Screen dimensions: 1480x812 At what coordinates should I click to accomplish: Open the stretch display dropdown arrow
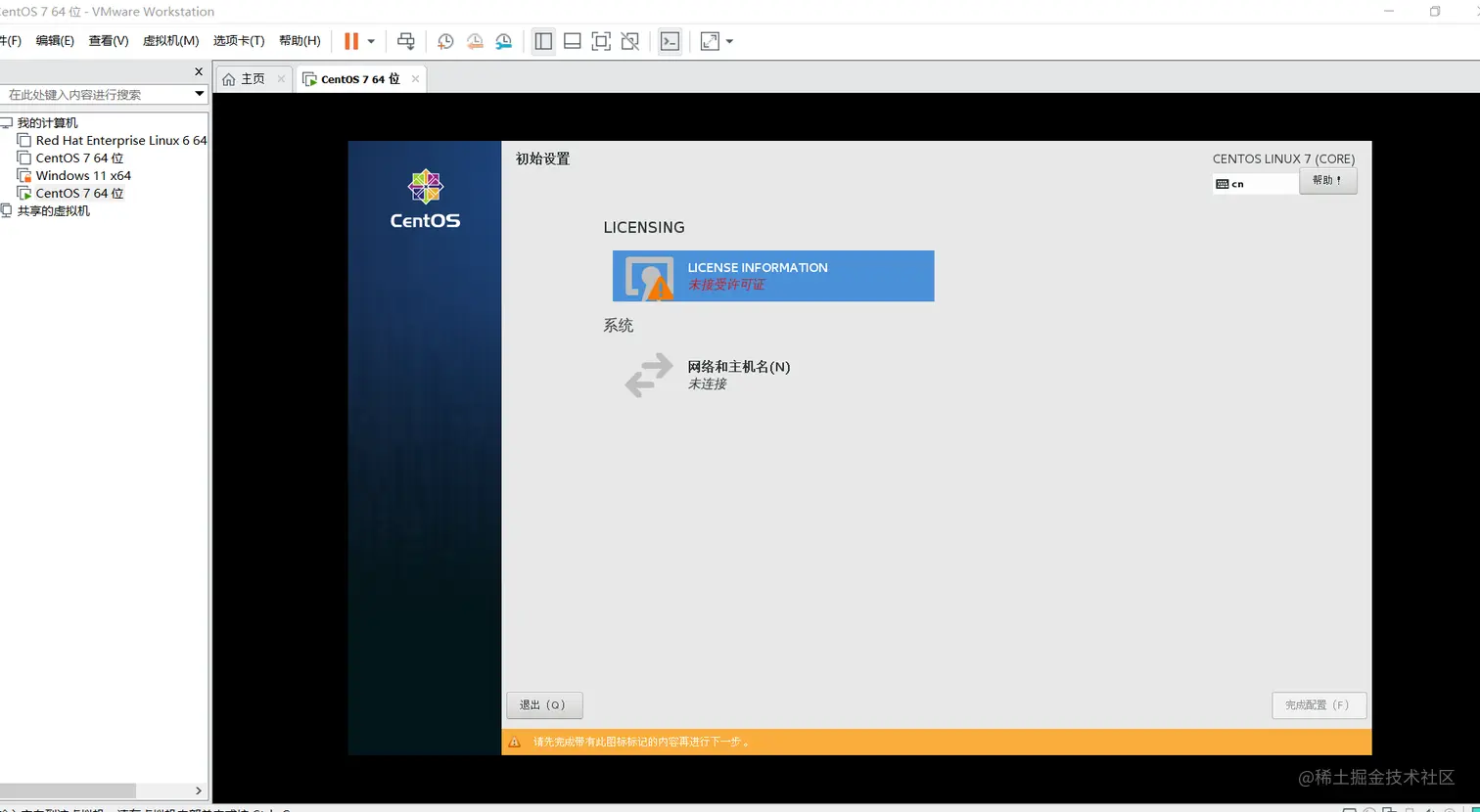pyautogui.click(x=729, y=41)
